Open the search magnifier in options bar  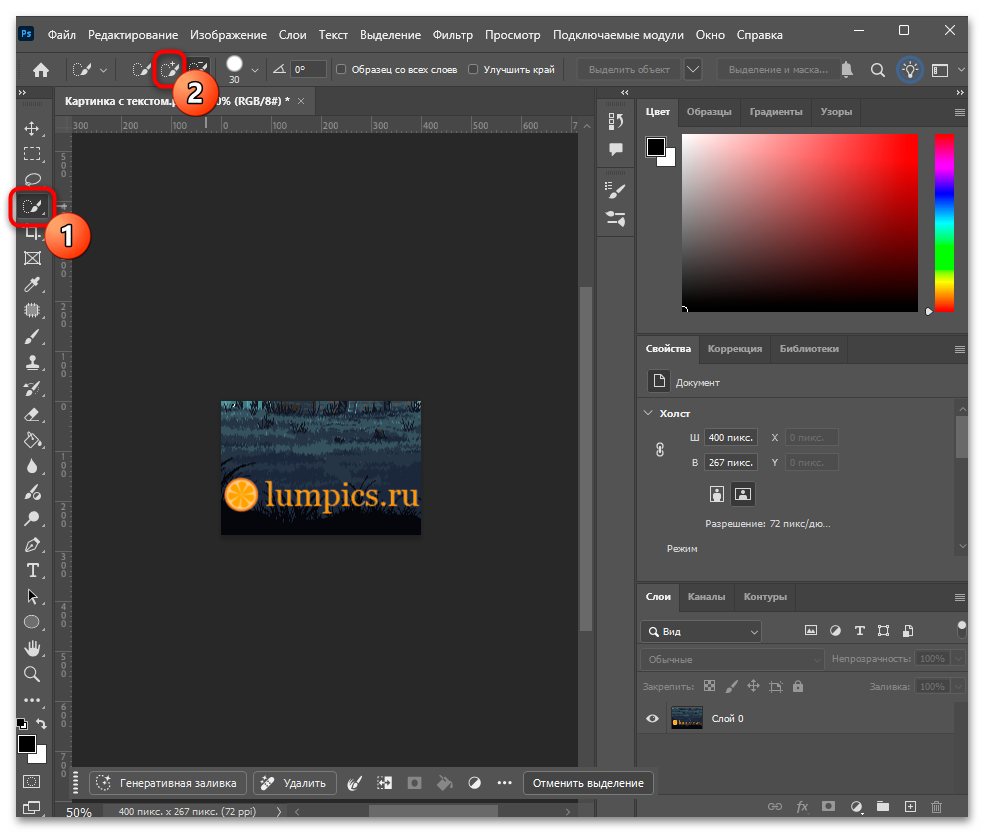point(878,70)
